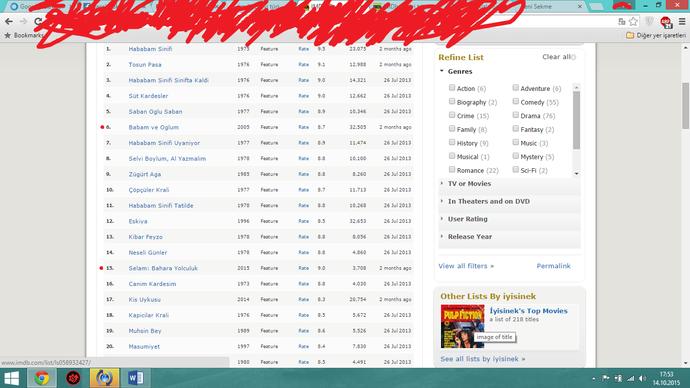Open the movie Kis Uykusu
690x388 pixels.
click(x=144, y=300)
